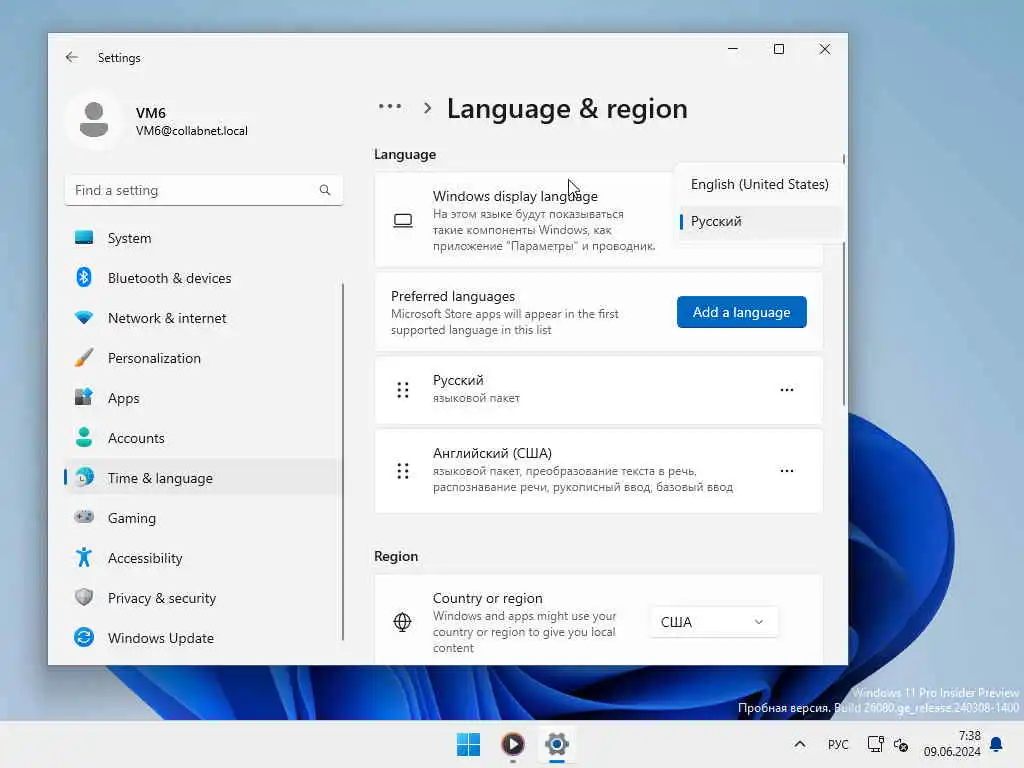Click the Accessibility figure icon
This screenshot has width=1024, height=768.
coord(84,558)
